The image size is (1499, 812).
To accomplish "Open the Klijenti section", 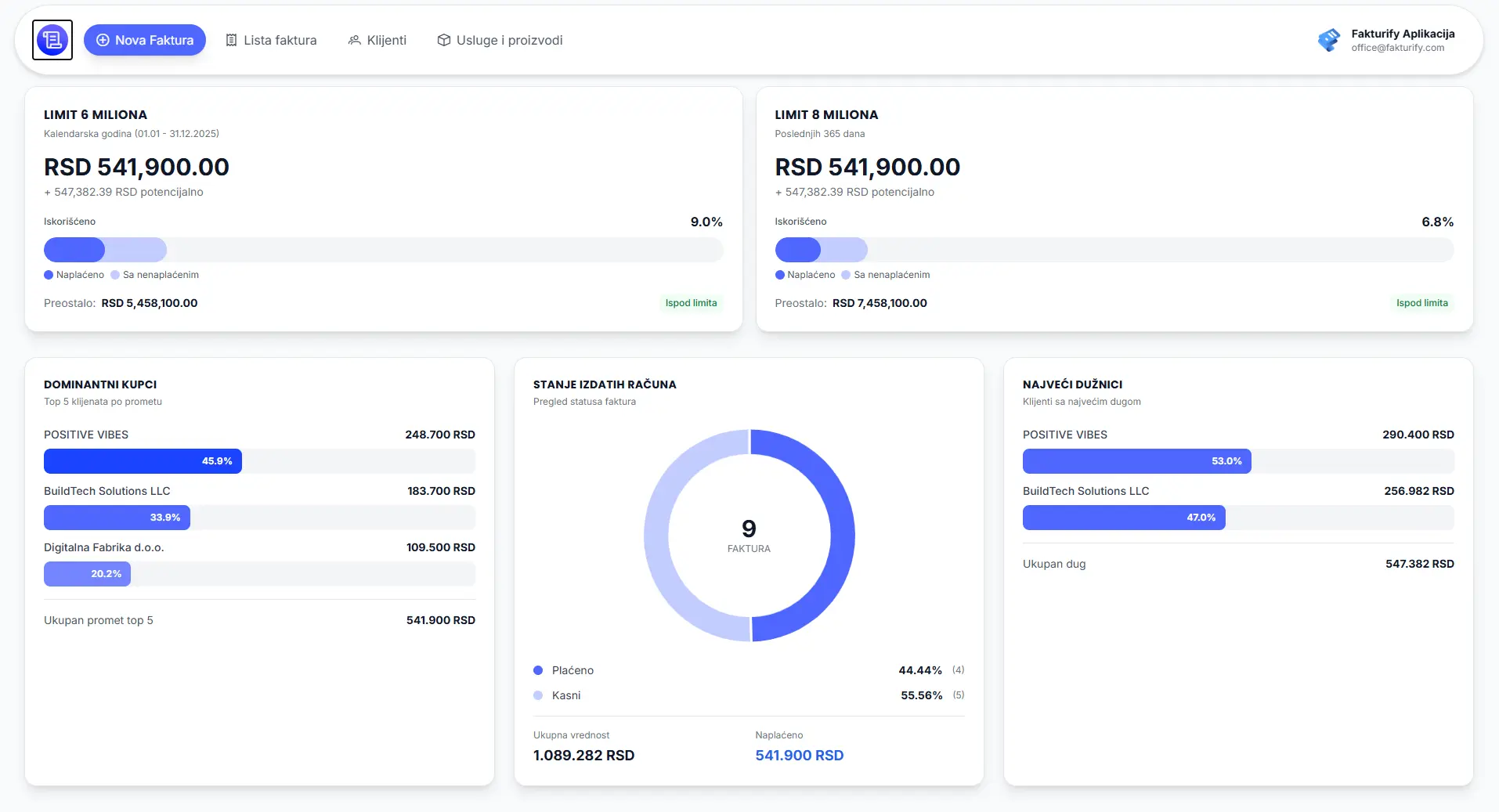I will coord(377,40).
